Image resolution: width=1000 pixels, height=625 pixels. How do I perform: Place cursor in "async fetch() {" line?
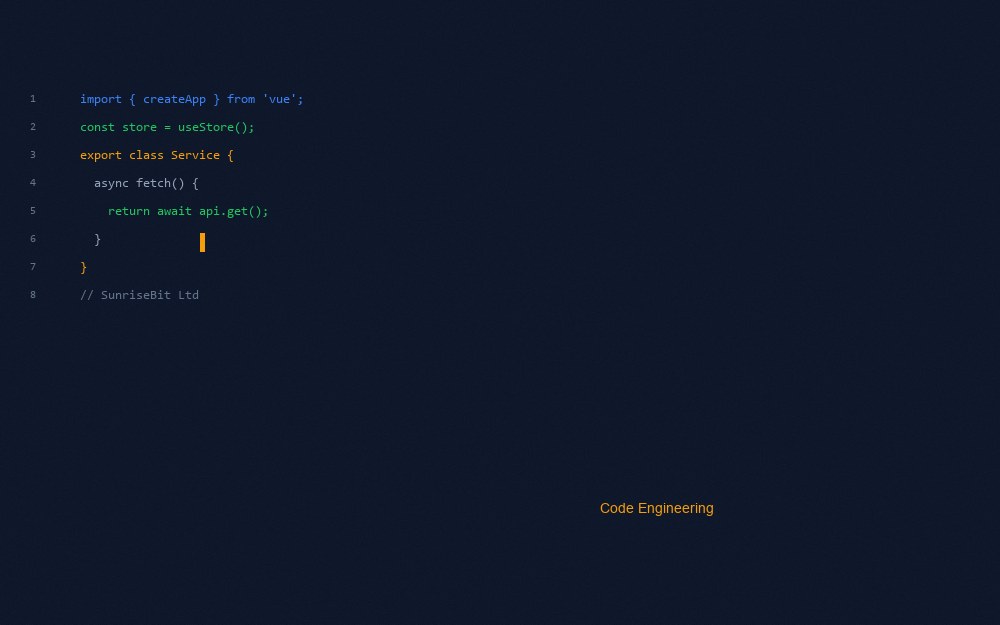click(x=146, y=184)
